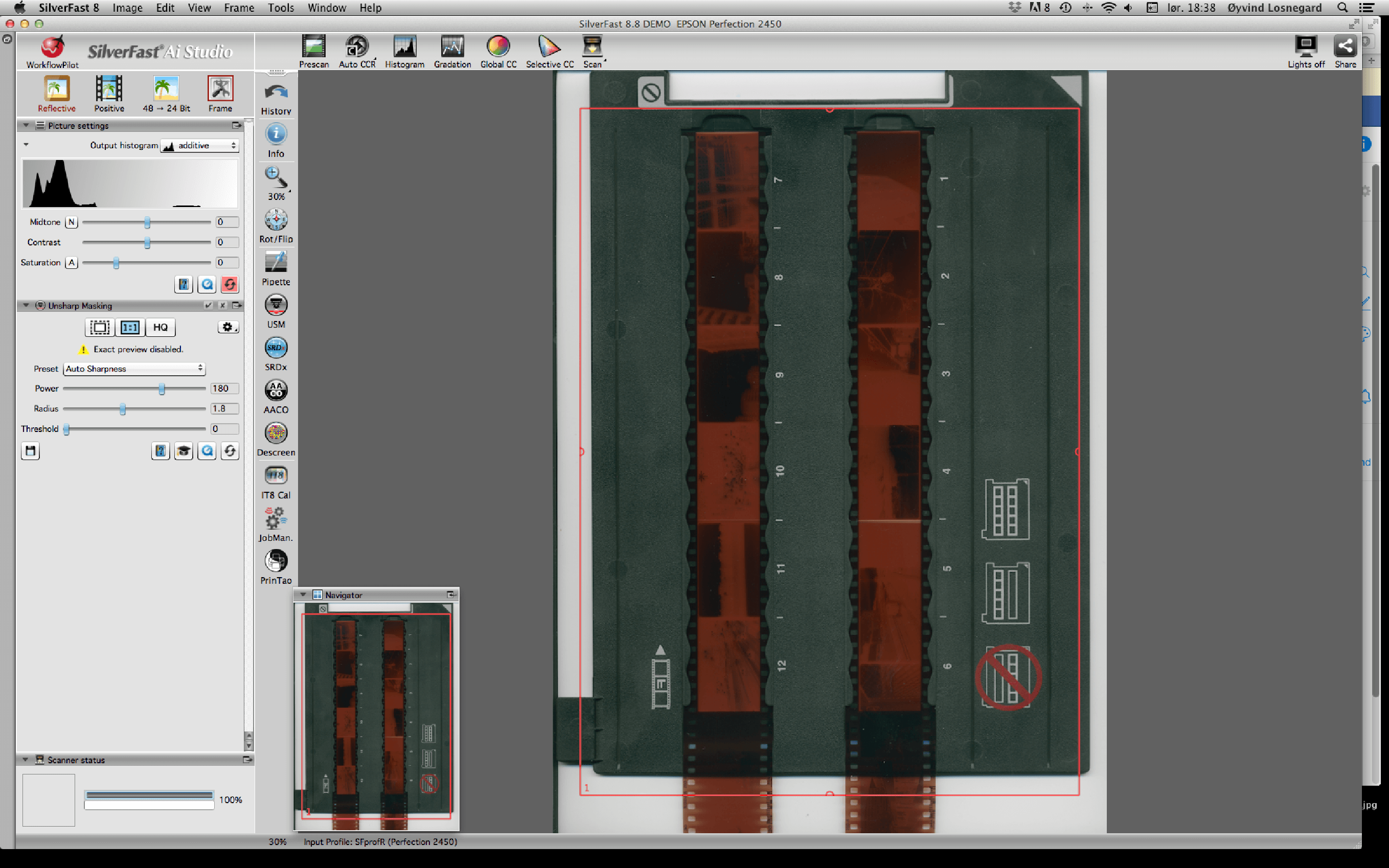The width and height of the screenshot is (1389, 868).
Task: Open the Preset Auto Sharpness dropdown
Action: click(x=134, y=369)
